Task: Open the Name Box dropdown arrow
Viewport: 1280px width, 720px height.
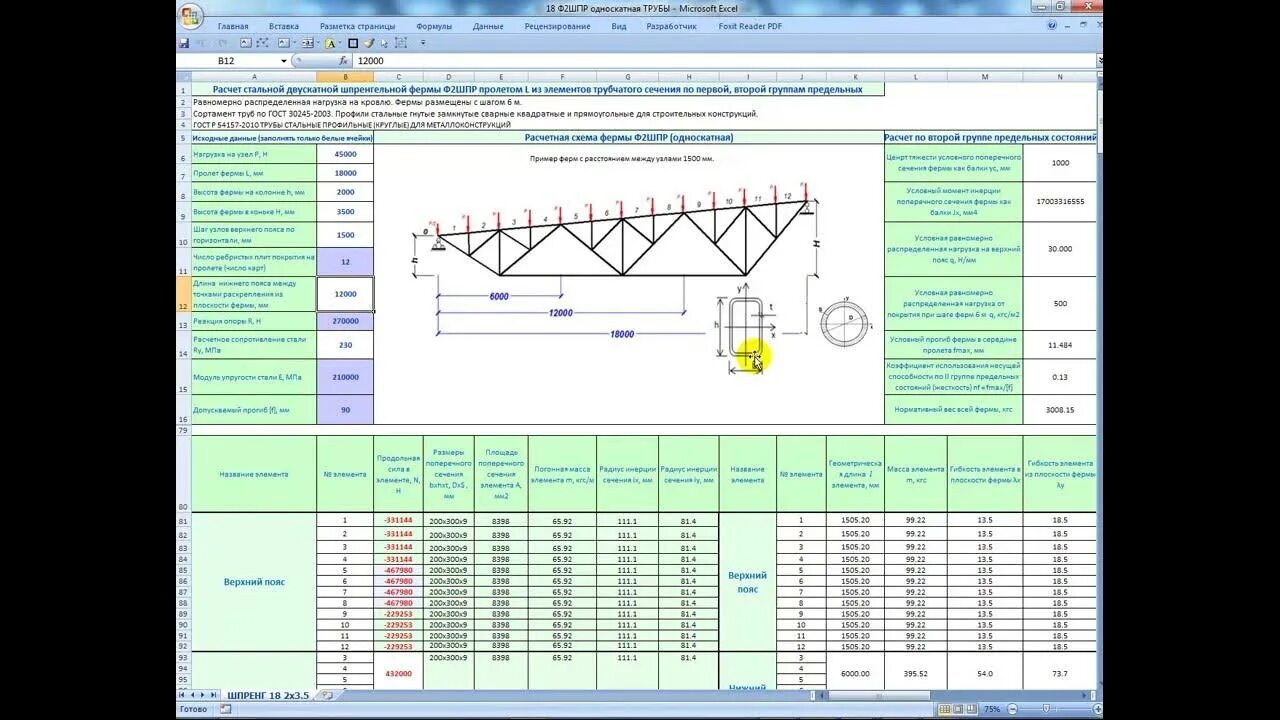Action: pyautogui.click(x=284, y=61)
